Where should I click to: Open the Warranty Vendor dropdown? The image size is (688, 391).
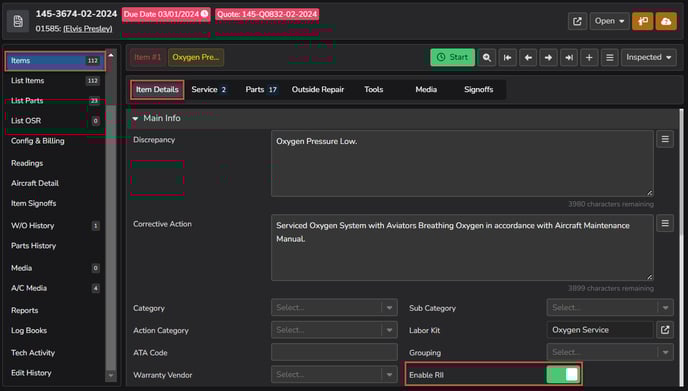coord(334,374)
